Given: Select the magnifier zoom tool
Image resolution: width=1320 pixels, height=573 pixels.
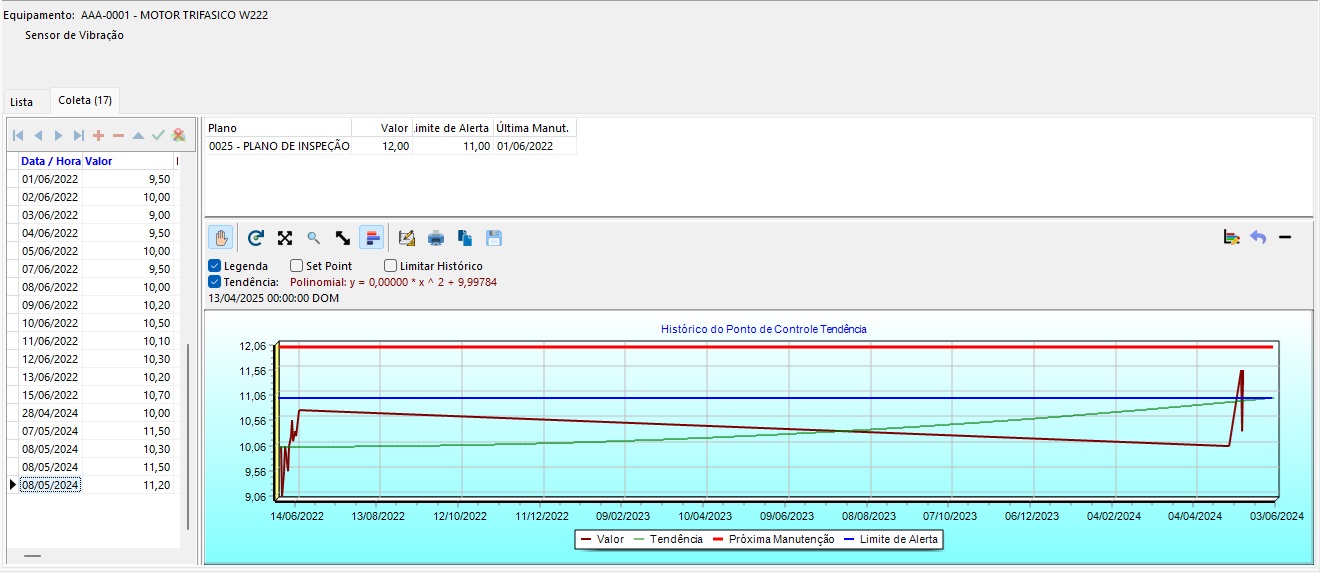Looking at the screenshot, I should pos(313,238).
